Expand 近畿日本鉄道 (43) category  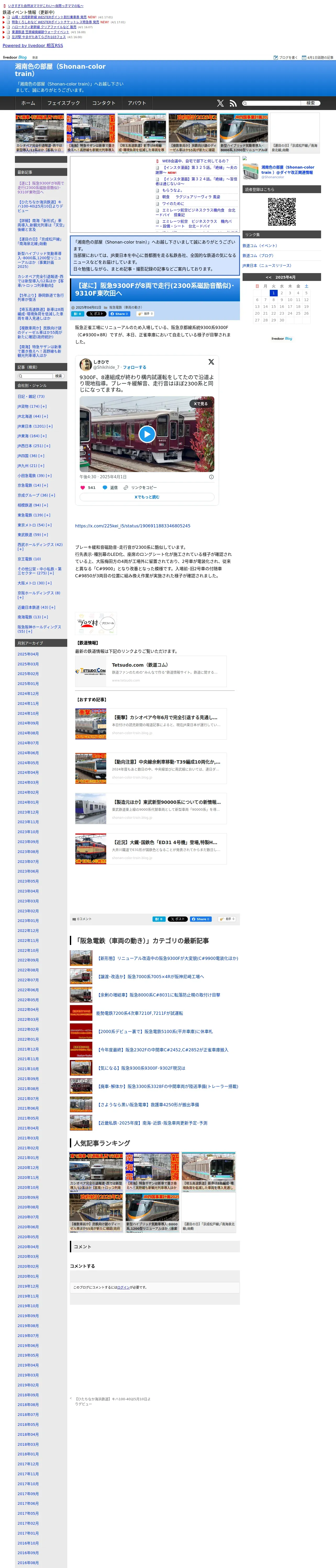52,608
